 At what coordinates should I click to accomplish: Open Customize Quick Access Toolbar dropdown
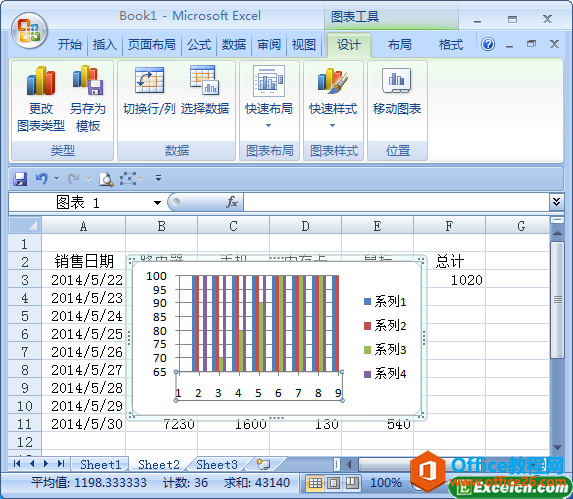click(158, 178)
